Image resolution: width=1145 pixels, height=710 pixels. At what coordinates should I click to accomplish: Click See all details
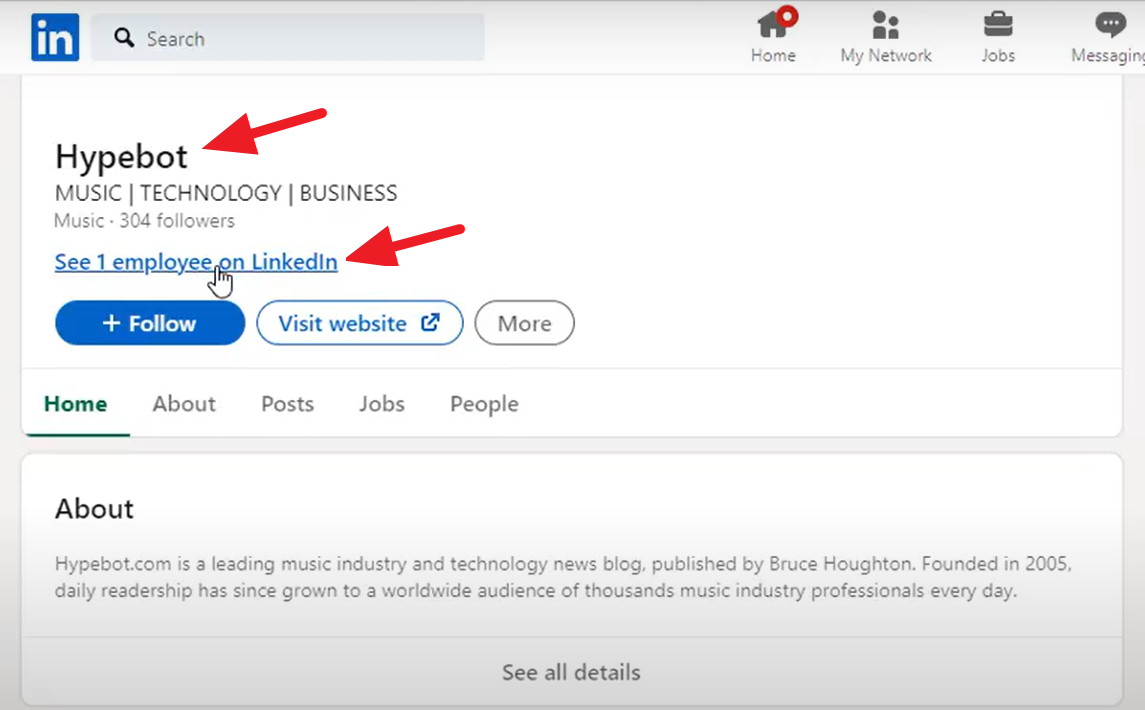pyautogui.click(x=571, y=672)
